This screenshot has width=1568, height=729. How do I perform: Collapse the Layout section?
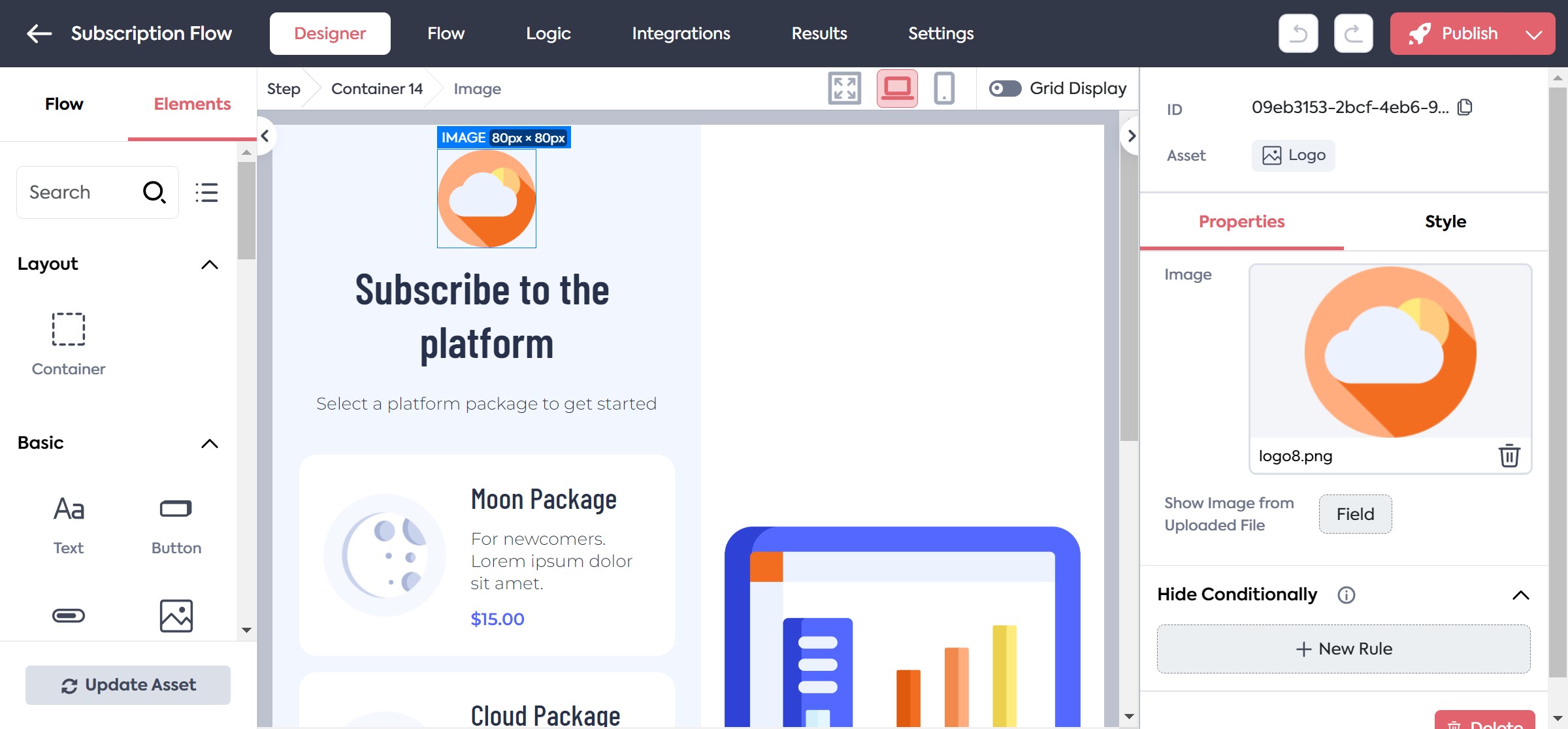point(209,265)
